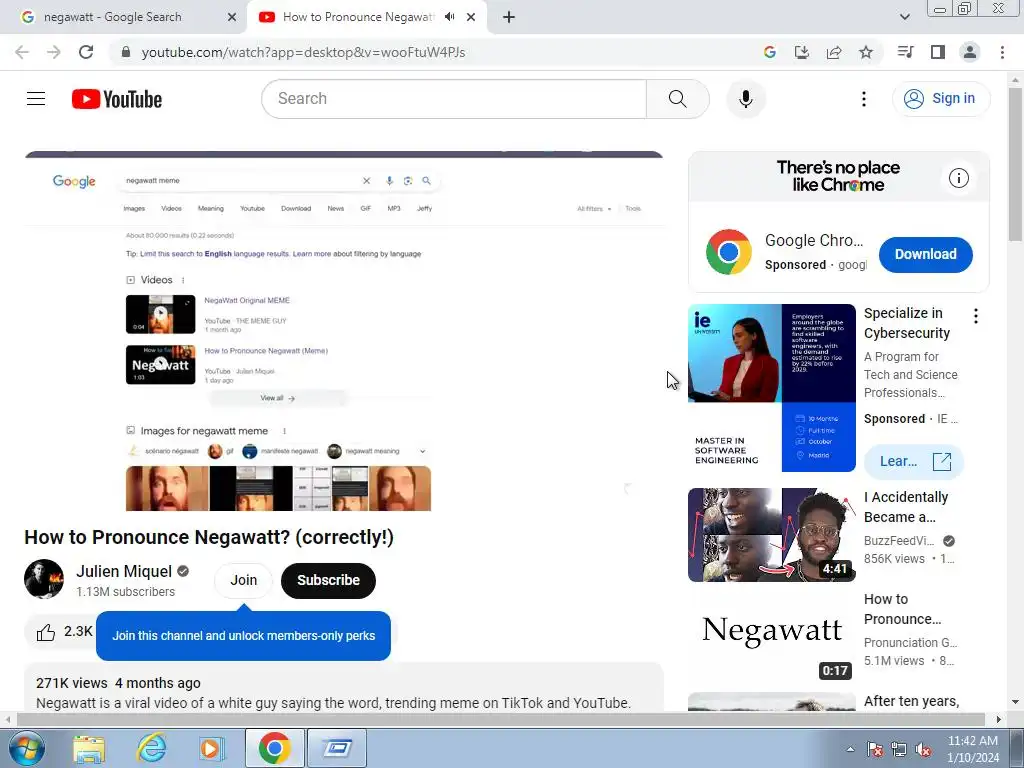Click the ad info icon on Chrome banner

point(959,178)
